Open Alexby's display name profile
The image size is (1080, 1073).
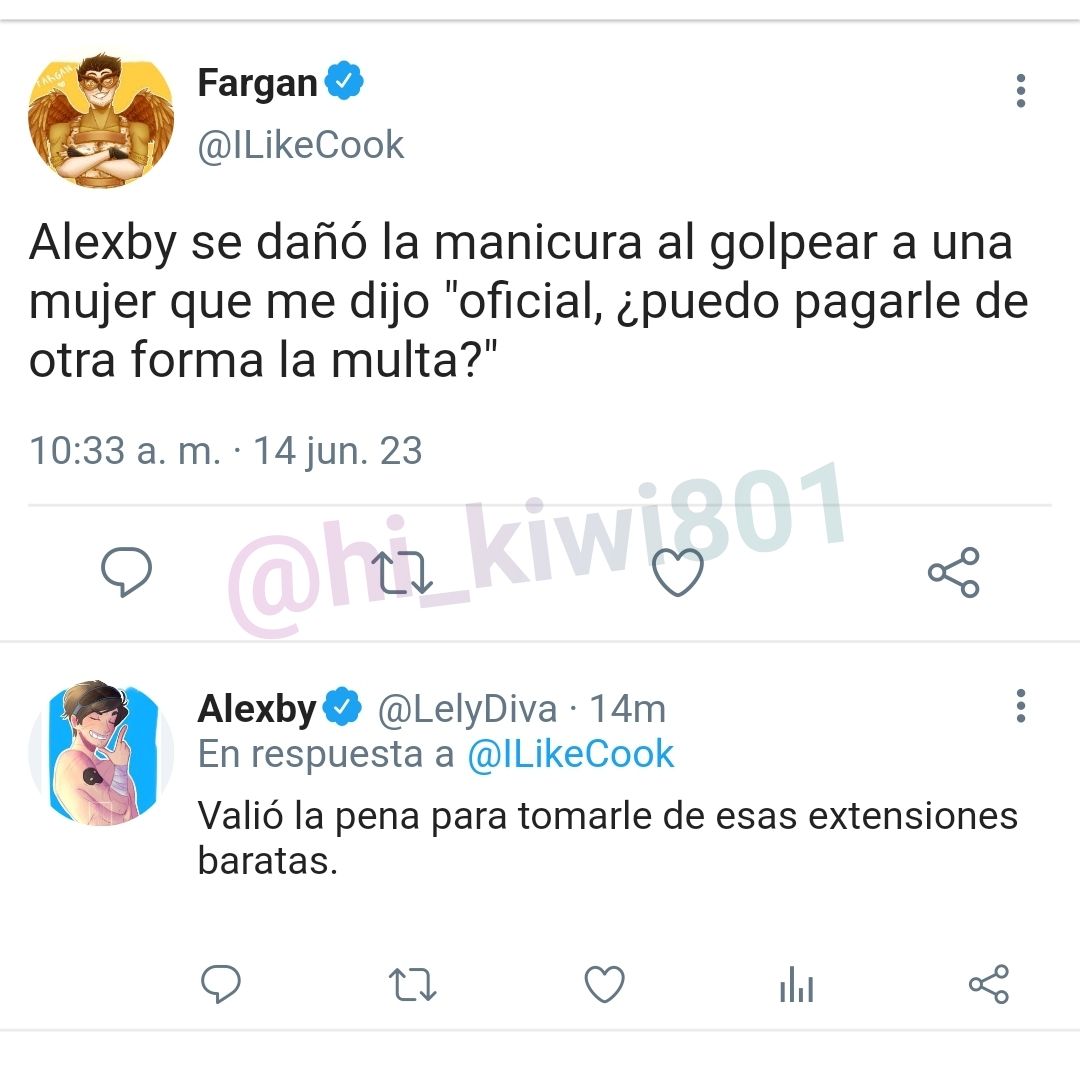coord(256,708)
